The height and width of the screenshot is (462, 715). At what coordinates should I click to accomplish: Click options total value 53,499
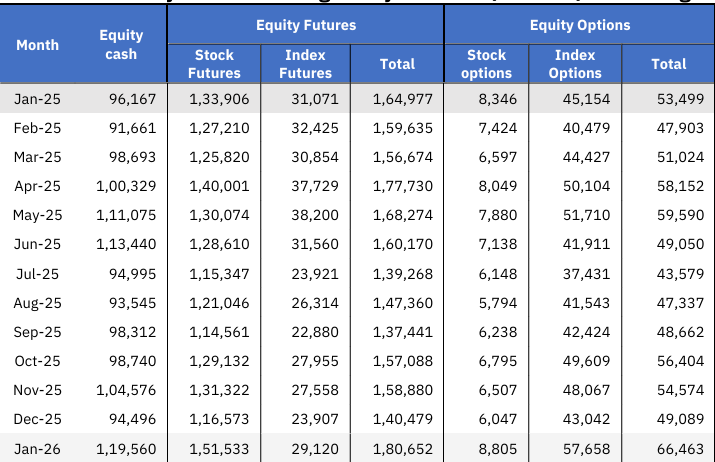680,99
